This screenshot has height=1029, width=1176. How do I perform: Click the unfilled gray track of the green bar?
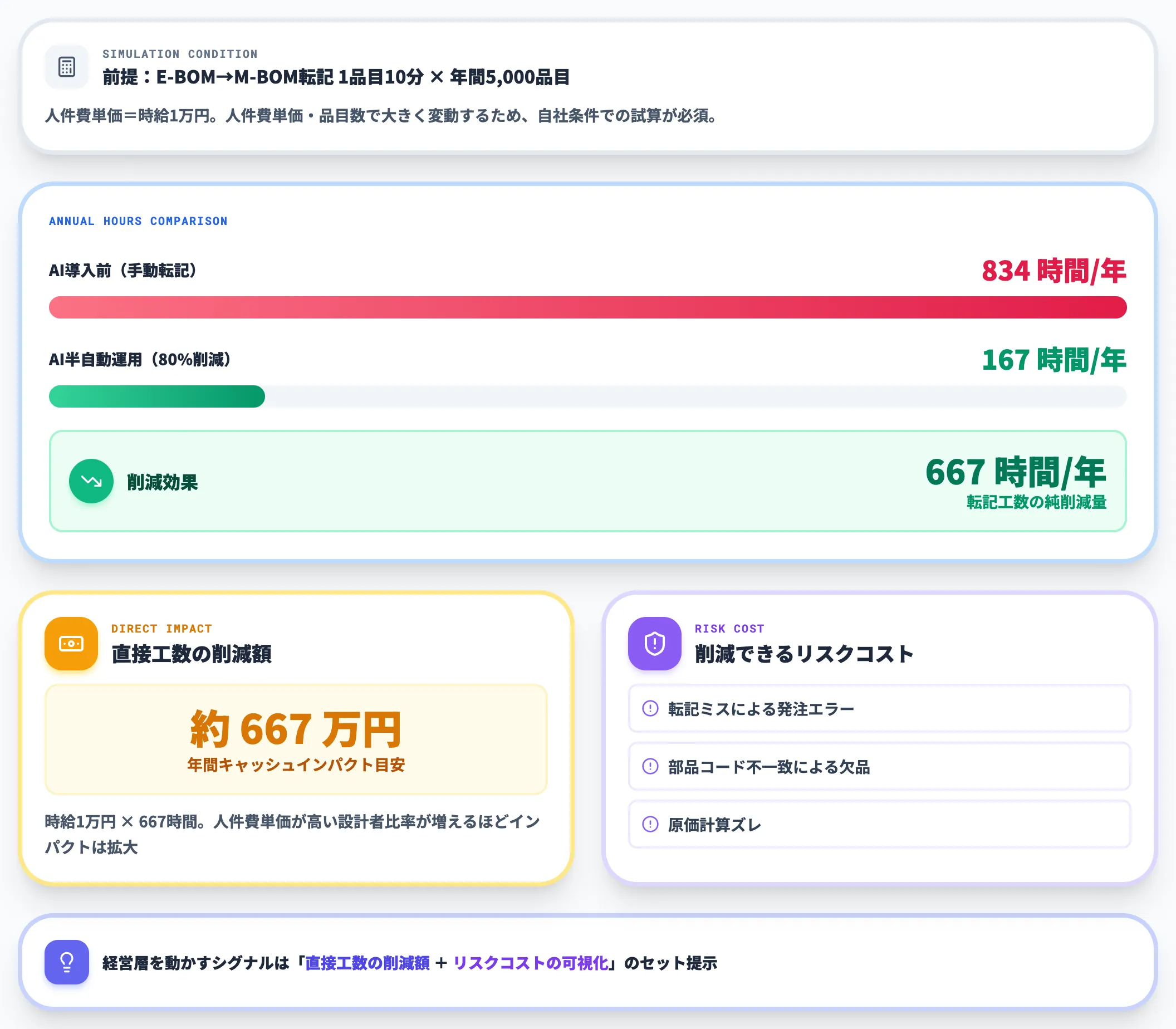point(696,396)
